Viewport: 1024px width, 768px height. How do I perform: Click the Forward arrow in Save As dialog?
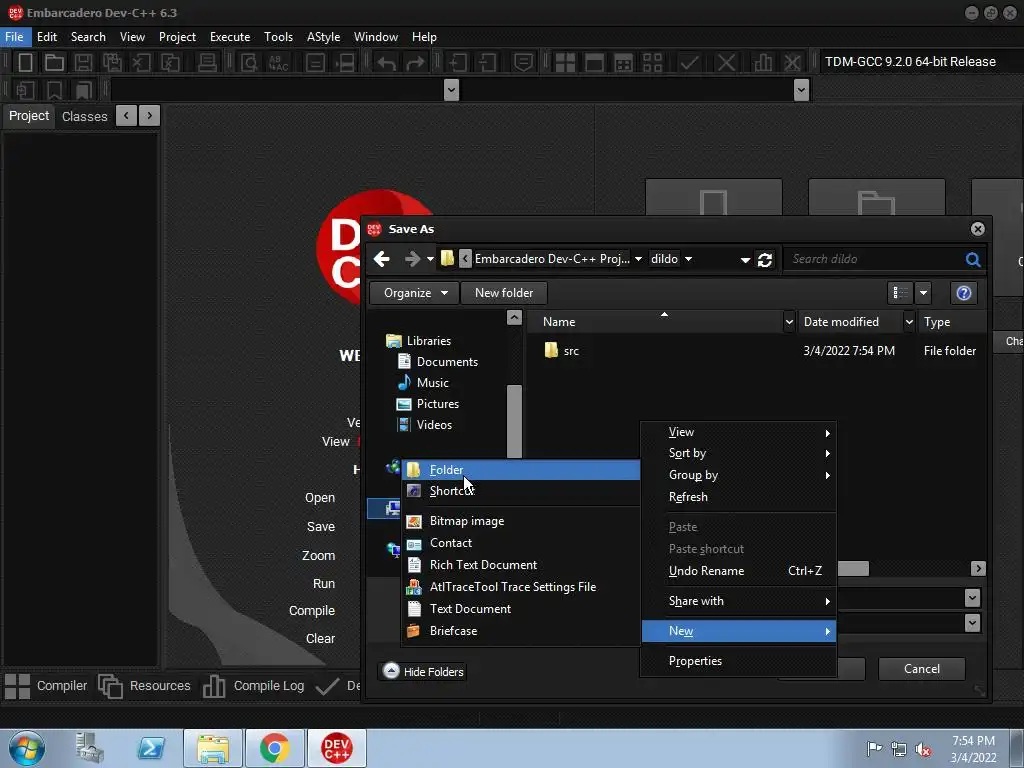pos(412,259)
